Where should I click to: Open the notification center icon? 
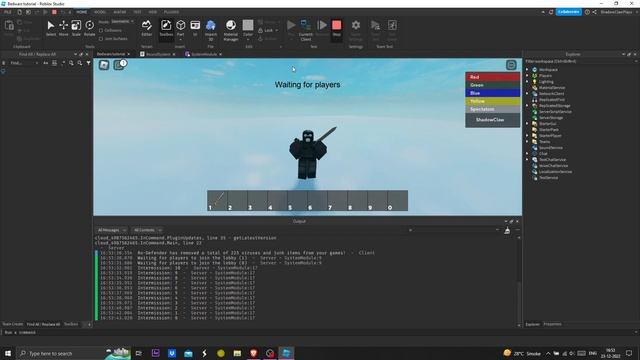629,353
